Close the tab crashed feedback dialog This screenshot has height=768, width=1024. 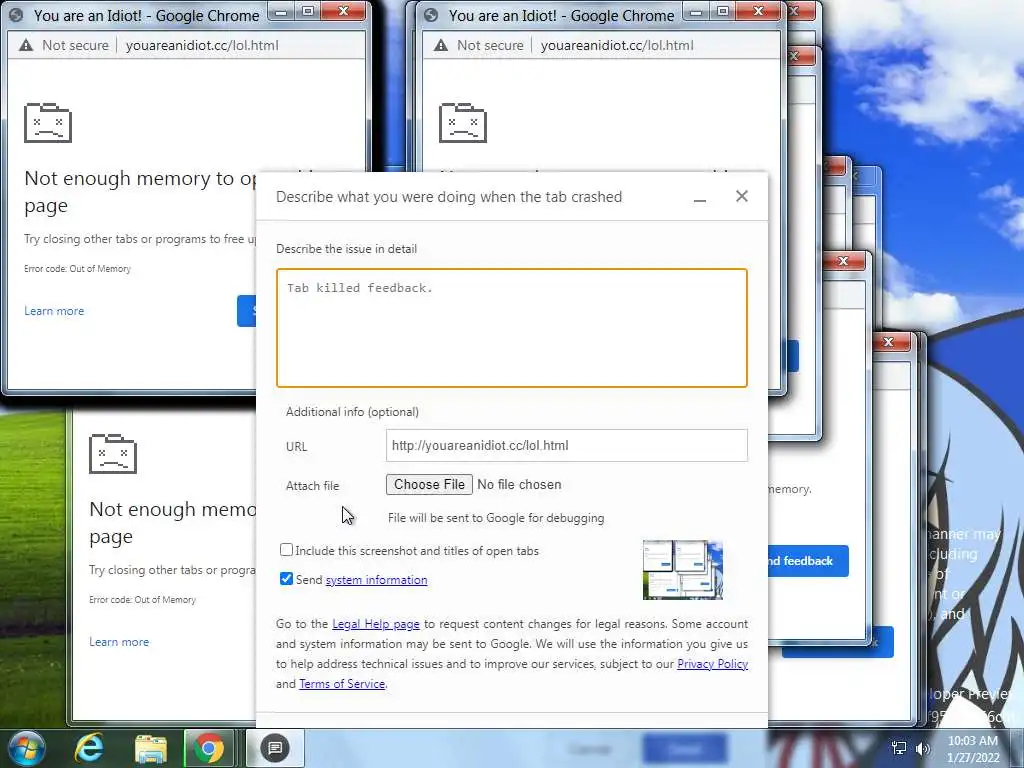[742, 196]
